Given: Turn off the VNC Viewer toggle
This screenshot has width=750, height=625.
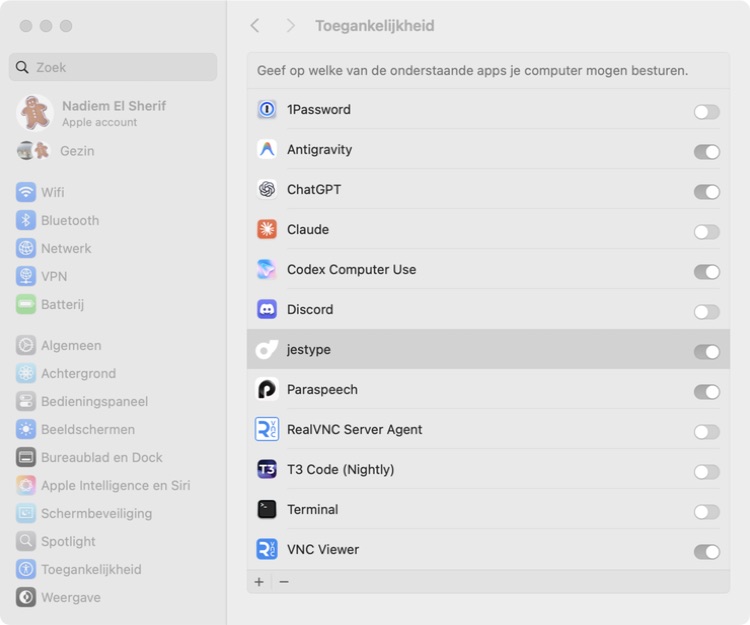Looking at the screenshot, I should pyautogui.click(x=706, y=552).
